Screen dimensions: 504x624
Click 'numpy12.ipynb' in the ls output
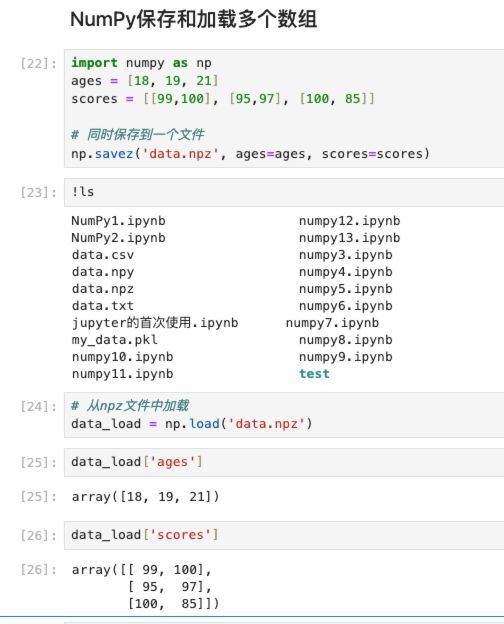pos(350,221)
